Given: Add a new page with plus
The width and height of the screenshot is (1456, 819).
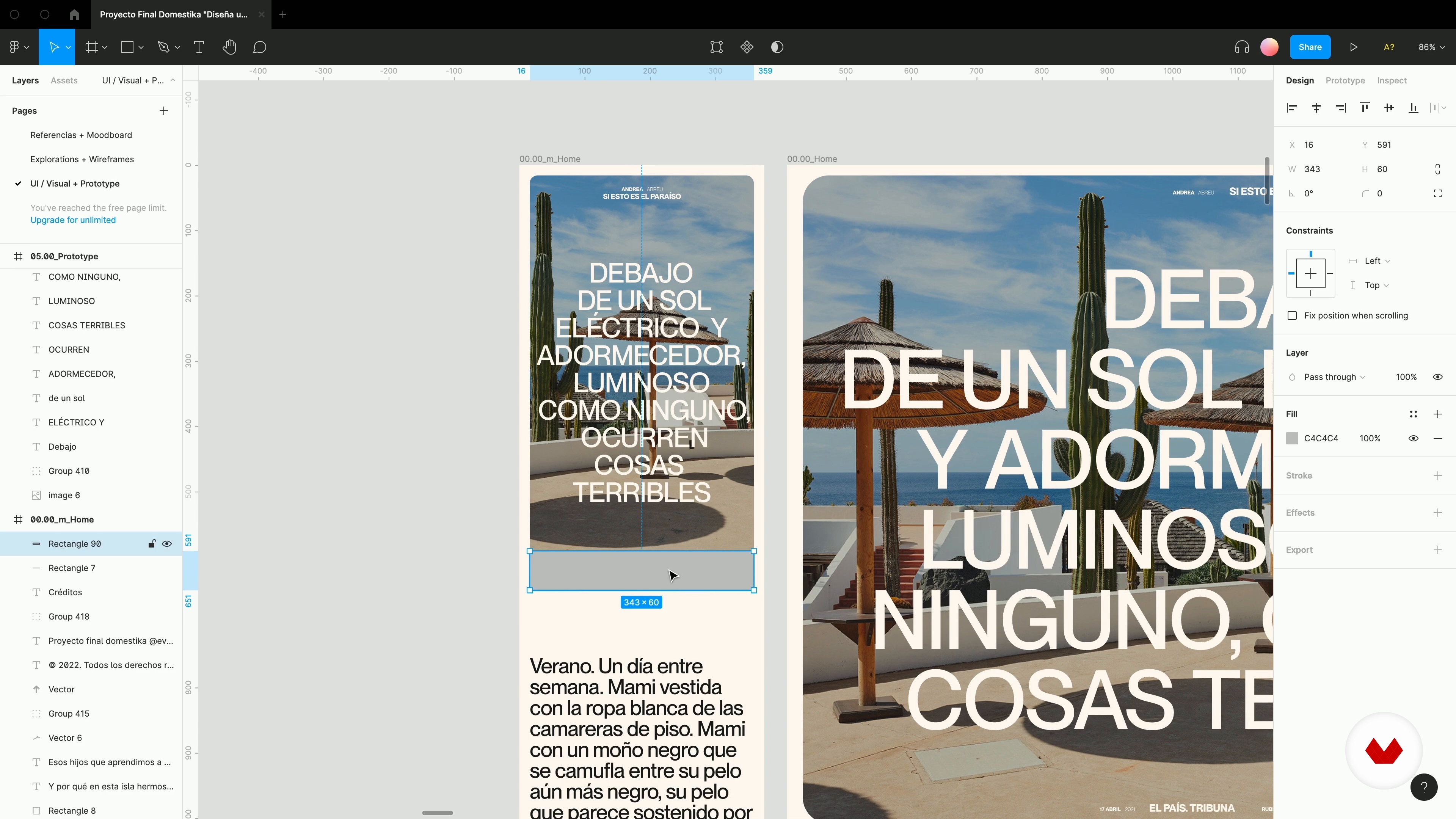Looking at the screenshot, I should point(164,111).
